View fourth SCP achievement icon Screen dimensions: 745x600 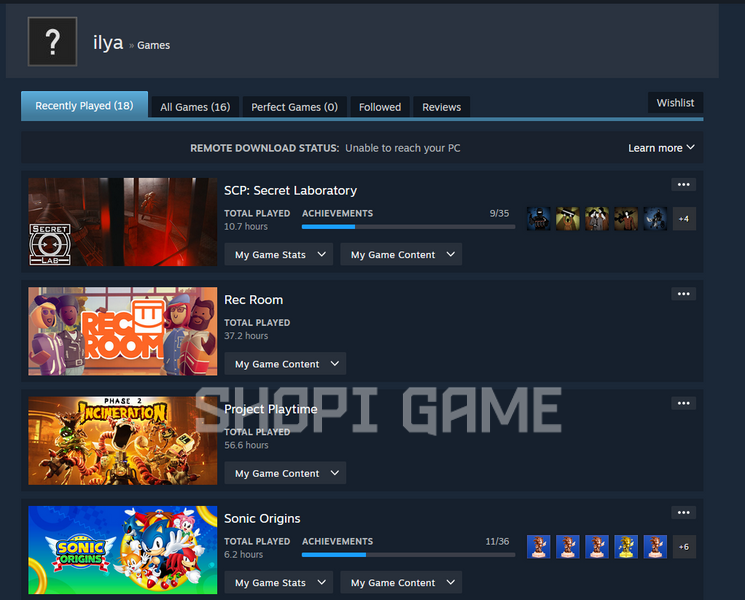point(626,219)
